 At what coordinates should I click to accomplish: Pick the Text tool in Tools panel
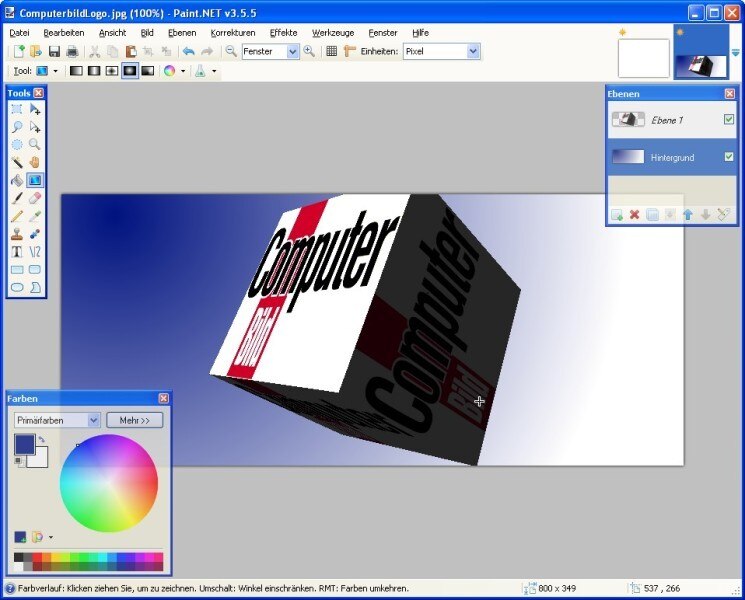point(17,252)
